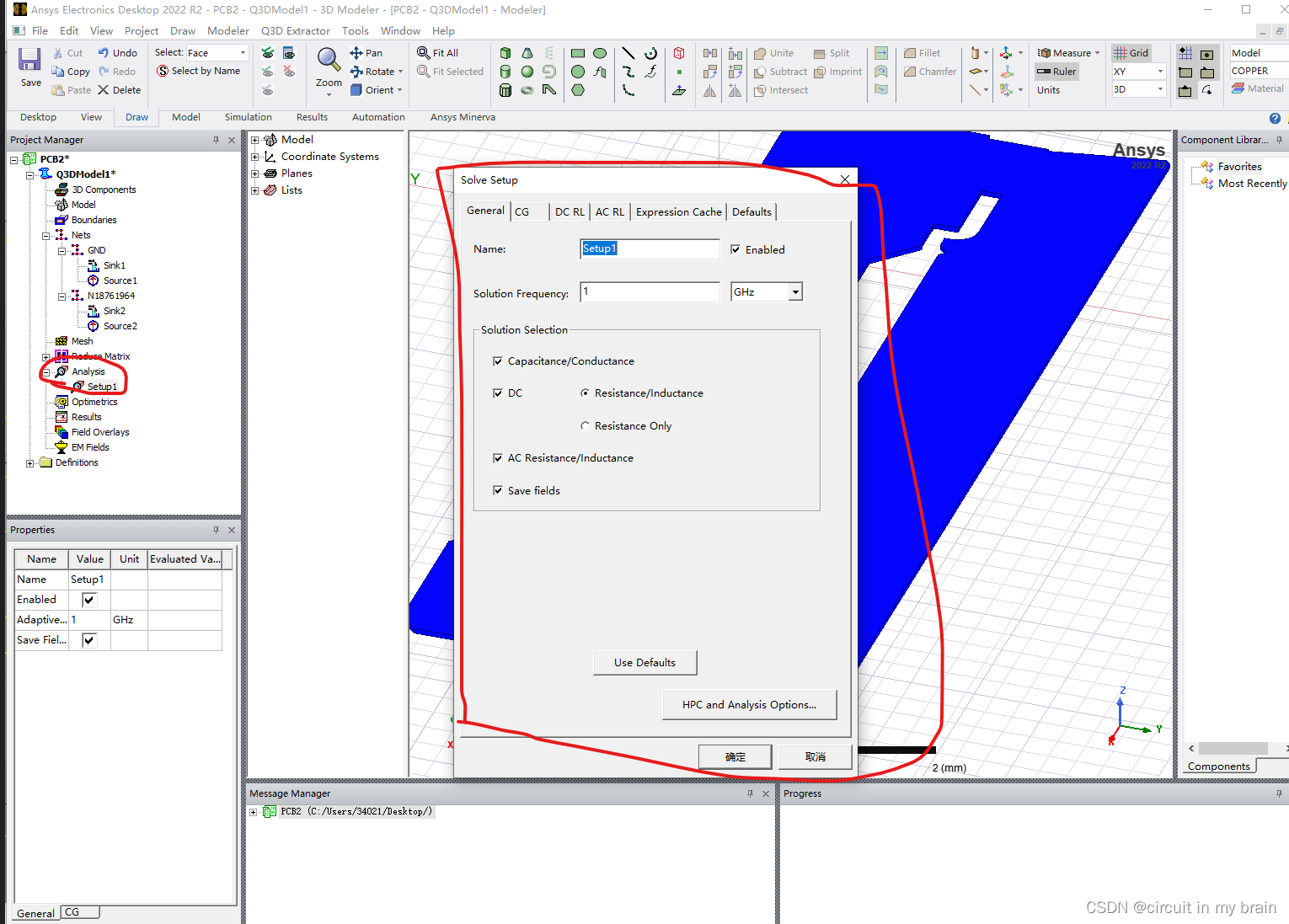1289x924 pixels.
Task: Click HPC and Analysis Options button
Action: point(749,705)
